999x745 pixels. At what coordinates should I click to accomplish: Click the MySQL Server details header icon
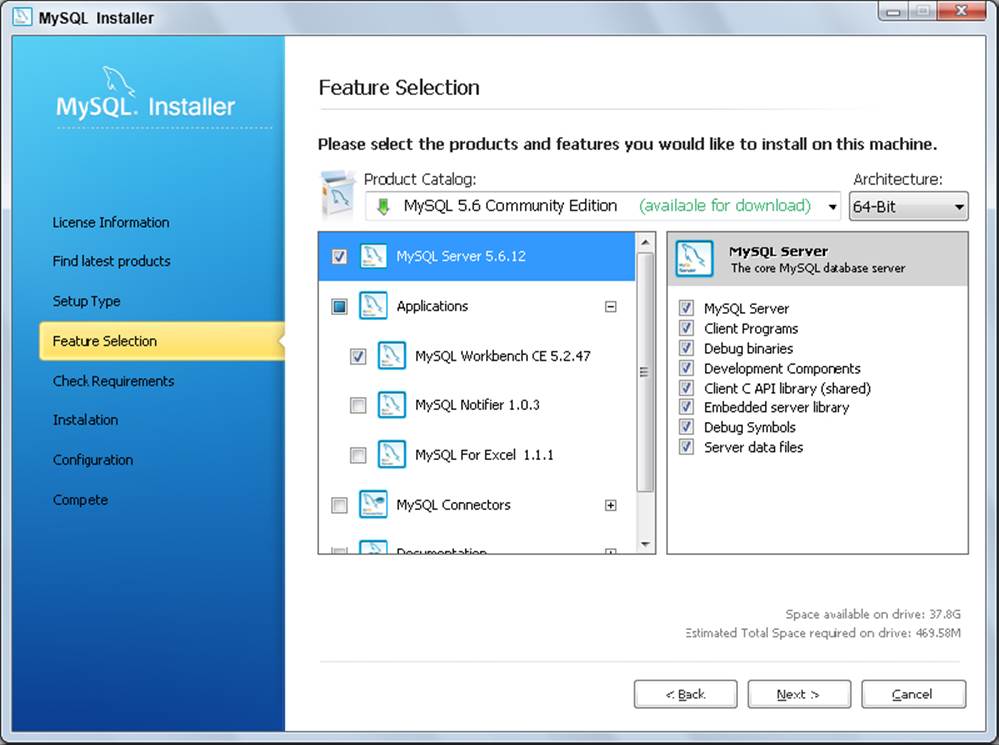(x=694, y=258)
